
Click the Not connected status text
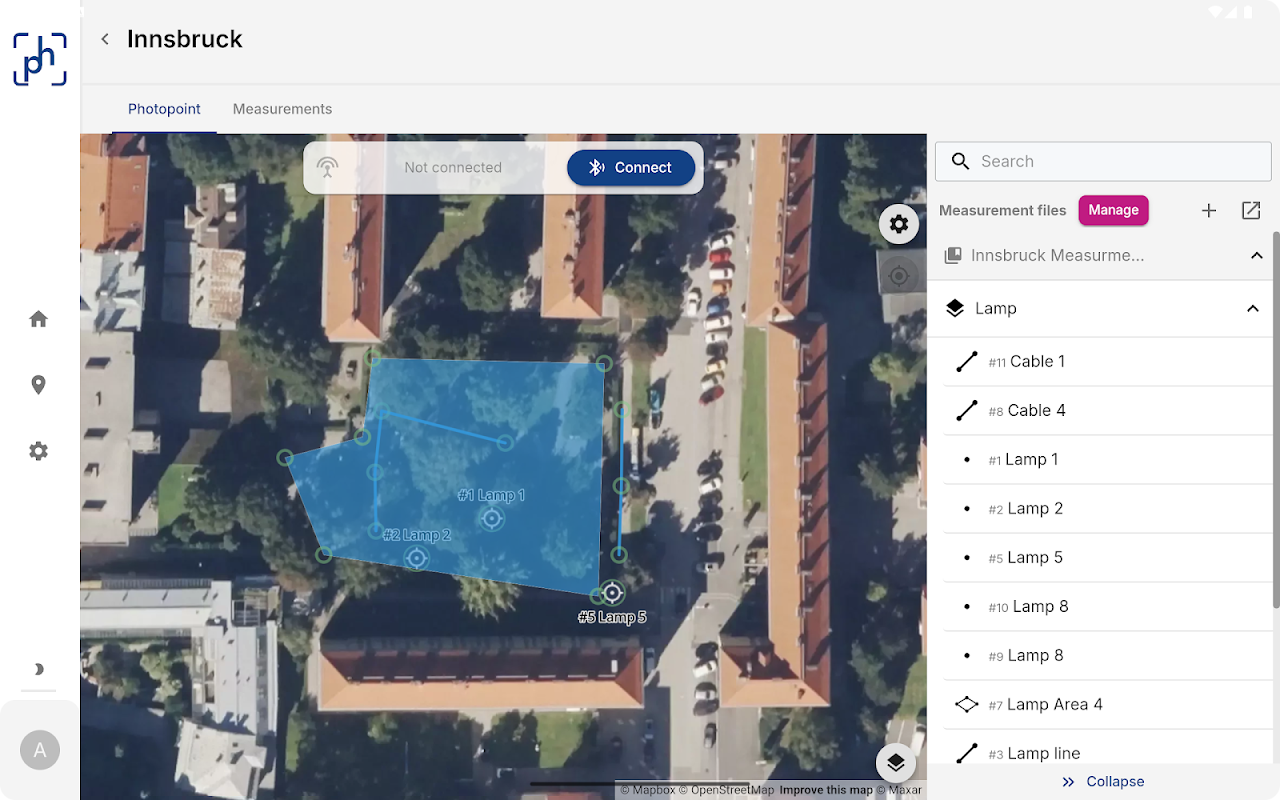pos(453,168)
